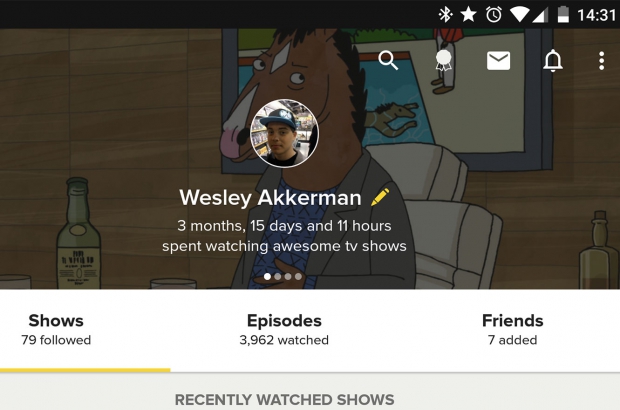Select the third page indicator dot
This screenshot has height=410, width=620.
click(288, 277)
